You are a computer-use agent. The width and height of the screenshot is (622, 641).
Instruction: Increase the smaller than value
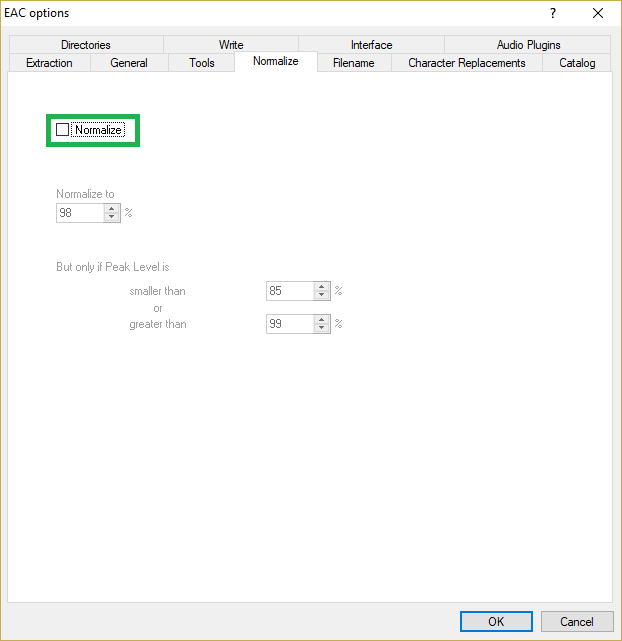322,287
